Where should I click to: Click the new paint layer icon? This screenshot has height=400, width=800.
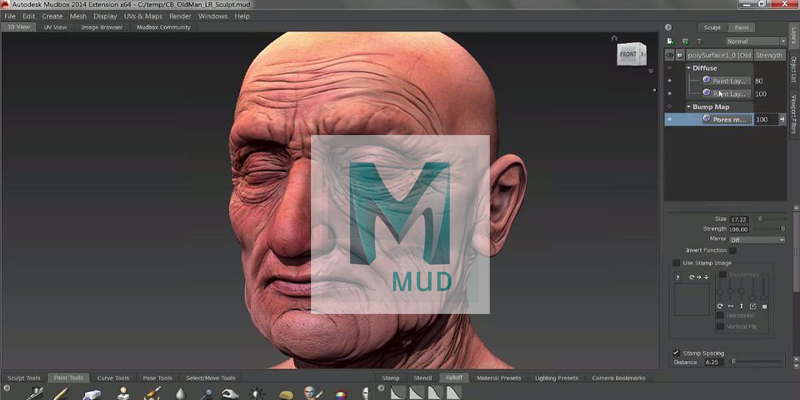[670, 41]
